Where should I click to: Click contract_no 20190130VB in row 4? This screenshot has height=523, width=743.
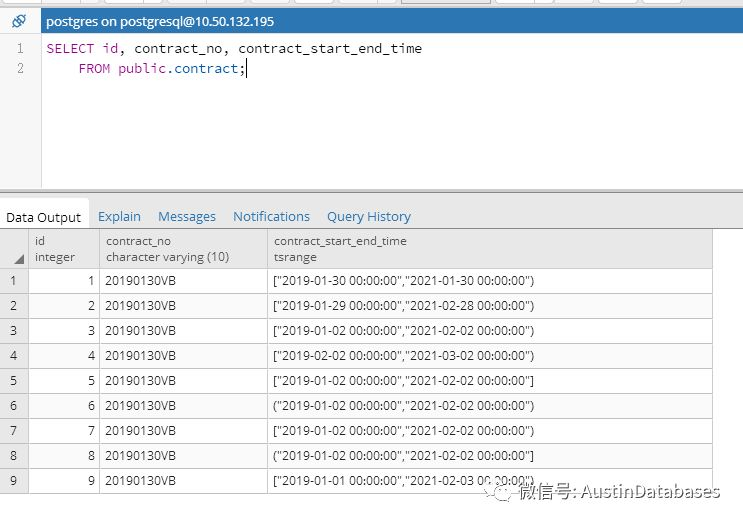183,356
